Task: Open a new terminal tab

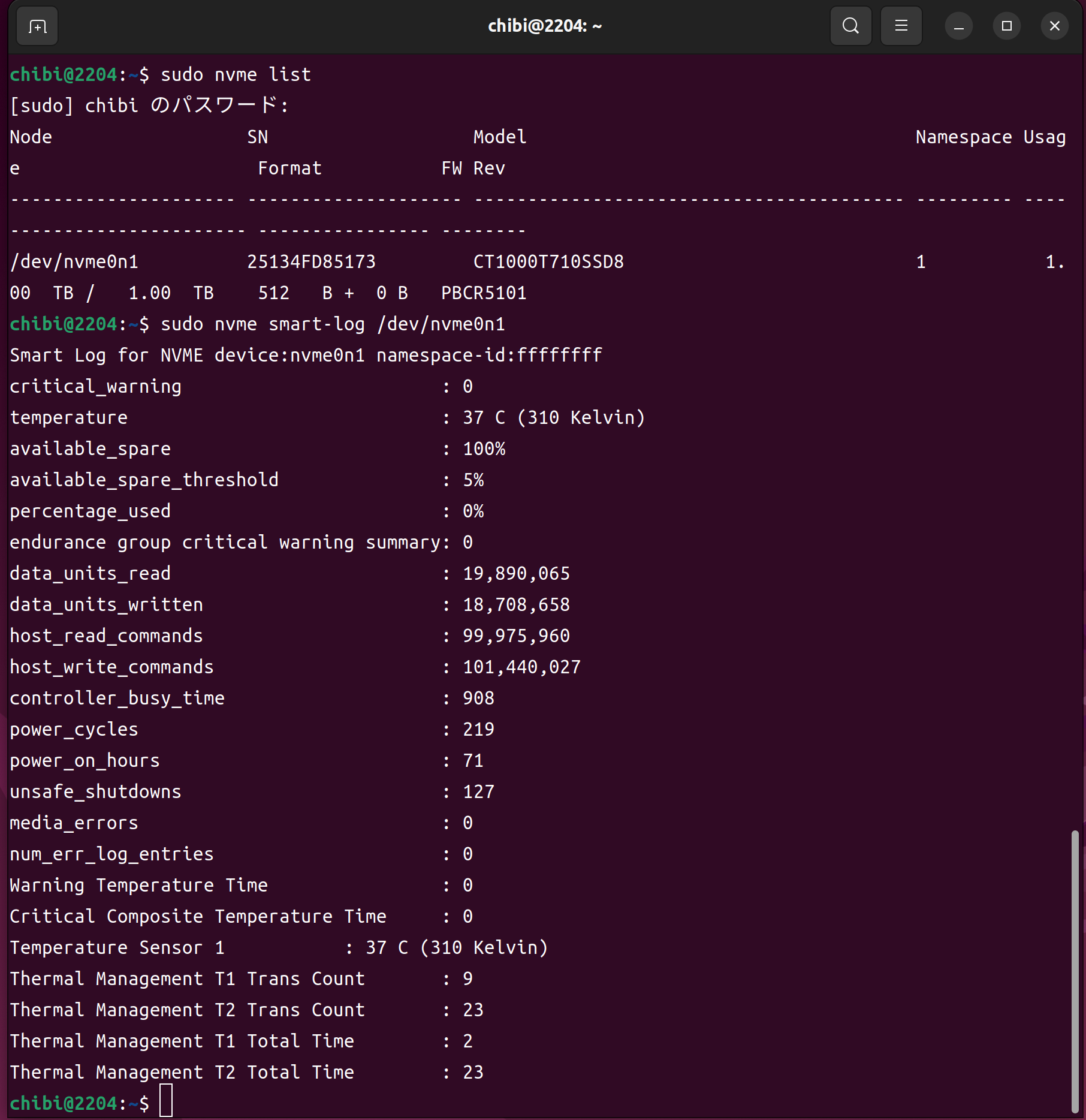Action: 37,26
